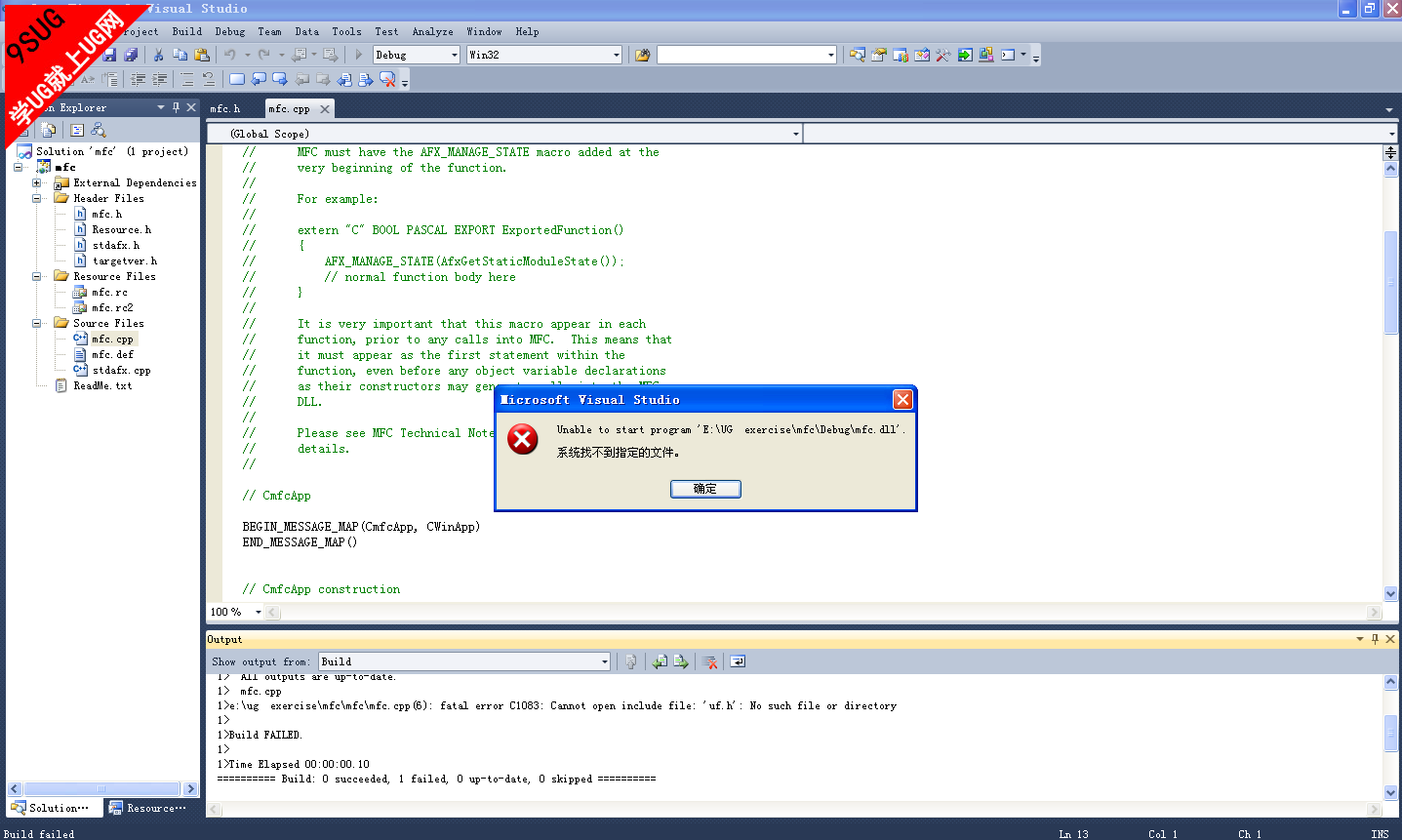Go to next message in Output

pyautogui.click(x=681, y=661)
